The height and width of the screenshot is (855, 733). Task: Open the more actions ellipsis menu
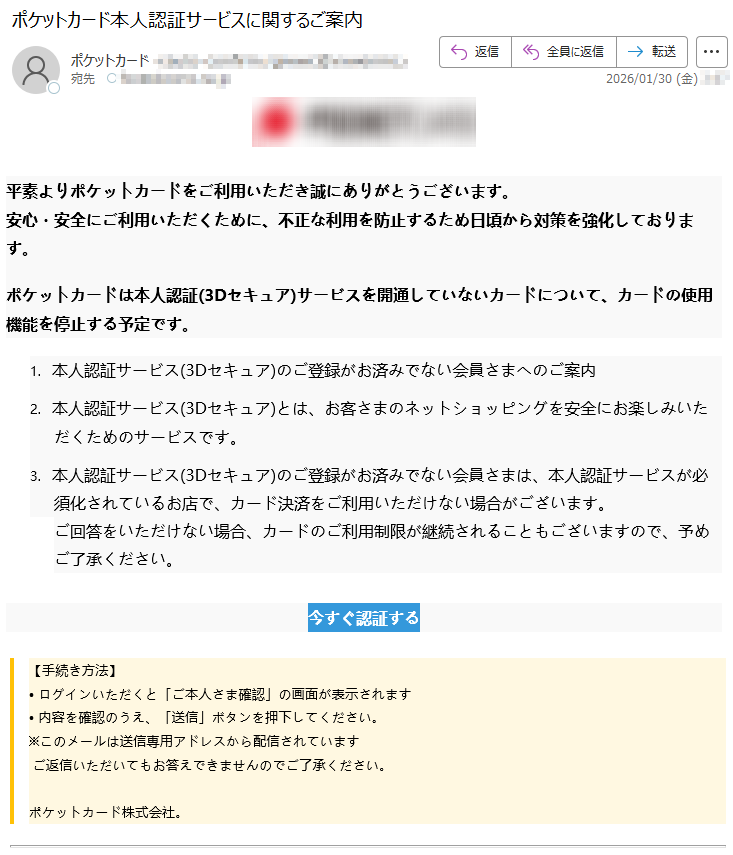click(711, 52)
